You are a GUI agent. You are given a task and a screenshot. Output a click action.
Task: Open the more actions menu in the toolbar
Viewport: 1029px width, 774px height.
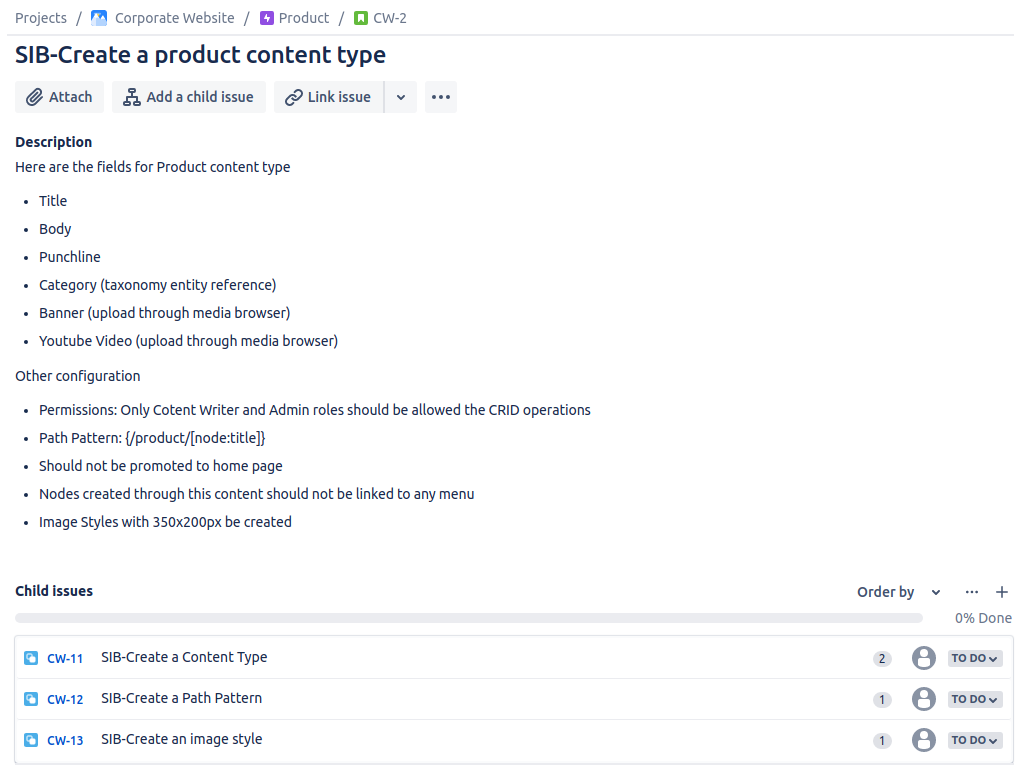pyautogui.click(x=440, y=97)
